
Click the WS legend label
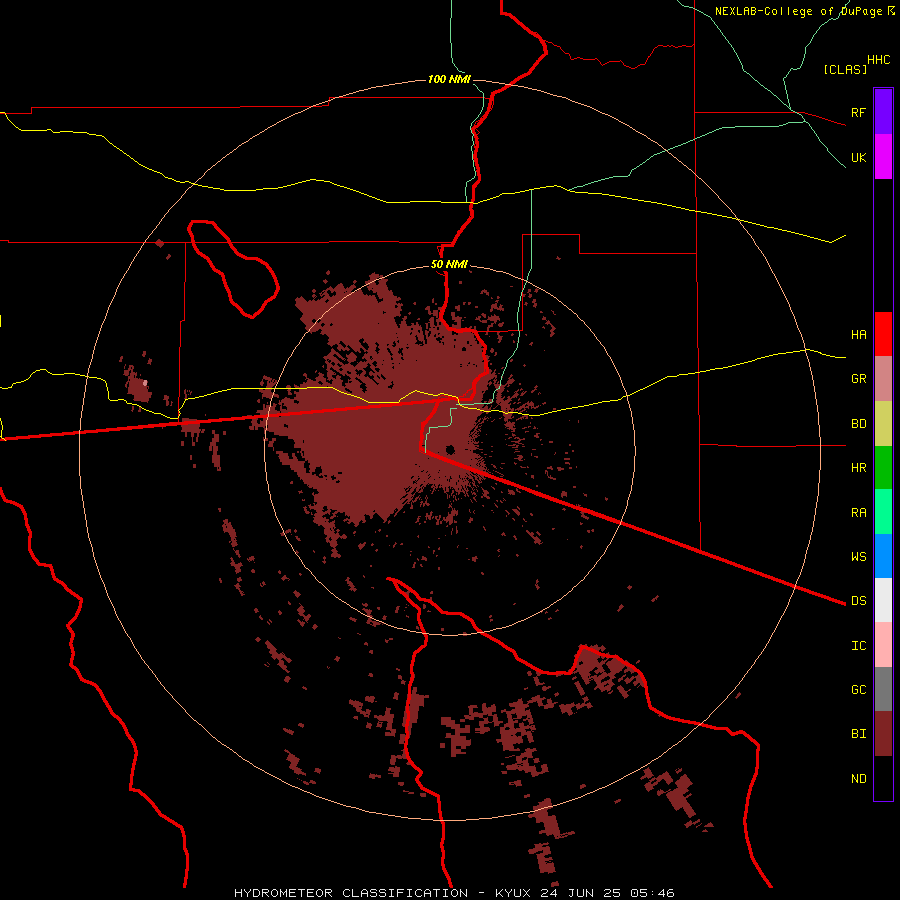[859, 556]
